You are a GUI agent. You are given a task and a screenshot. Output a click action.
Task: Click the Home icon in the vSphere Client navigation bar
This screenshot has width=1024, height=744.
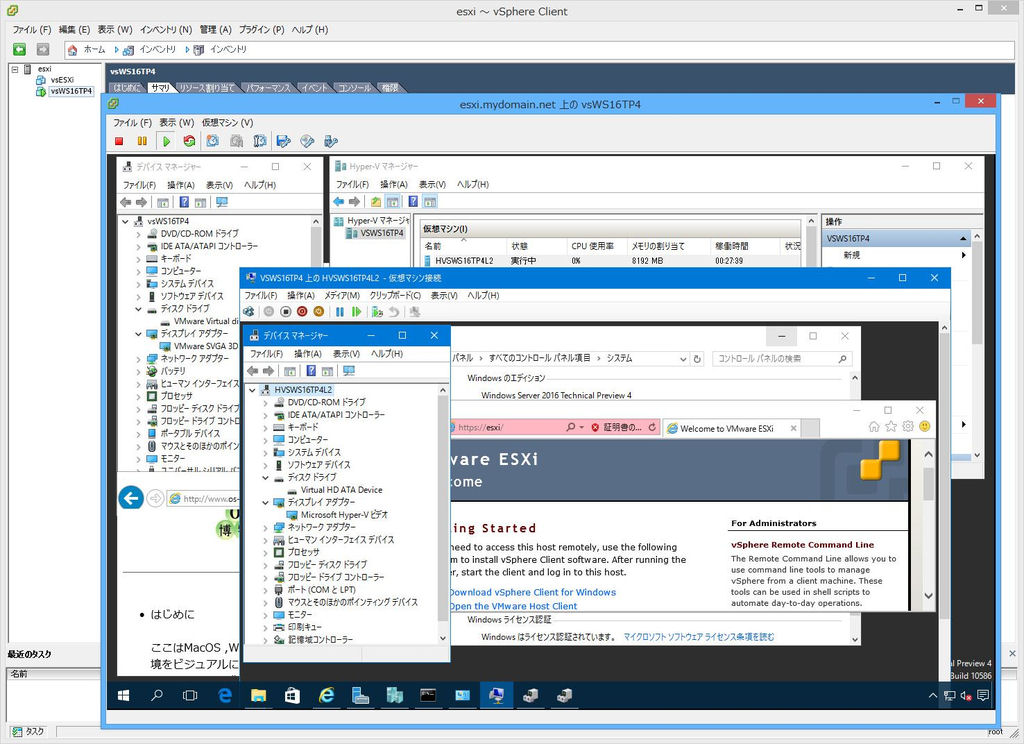72,50
